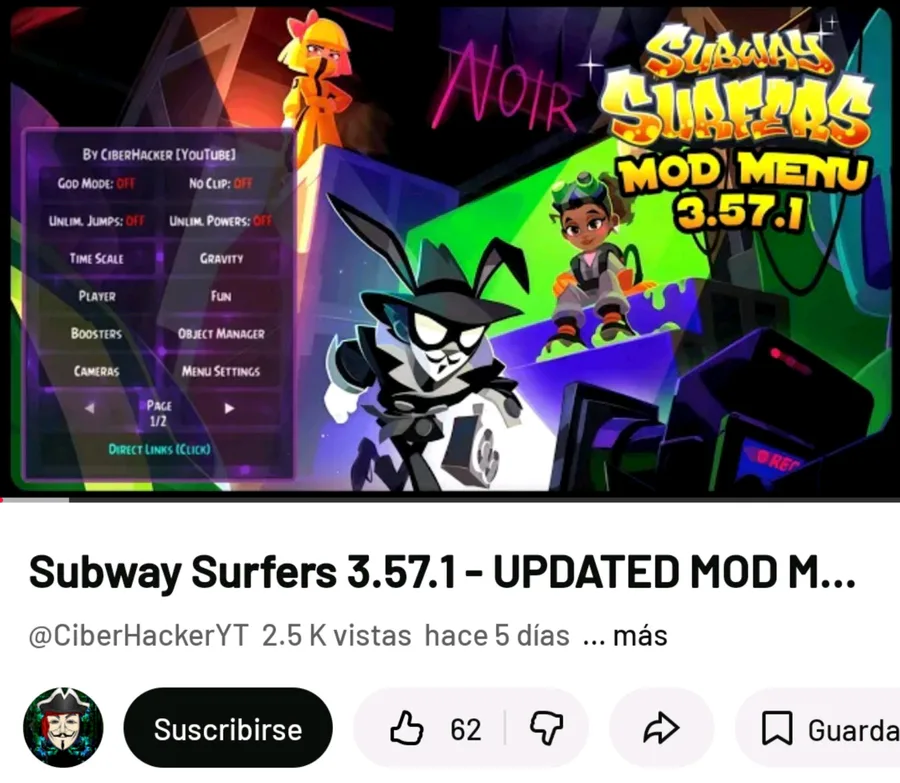Expand description with '...más'
The width and height of the screenshot is (900, 783).
tap(624, 636)
